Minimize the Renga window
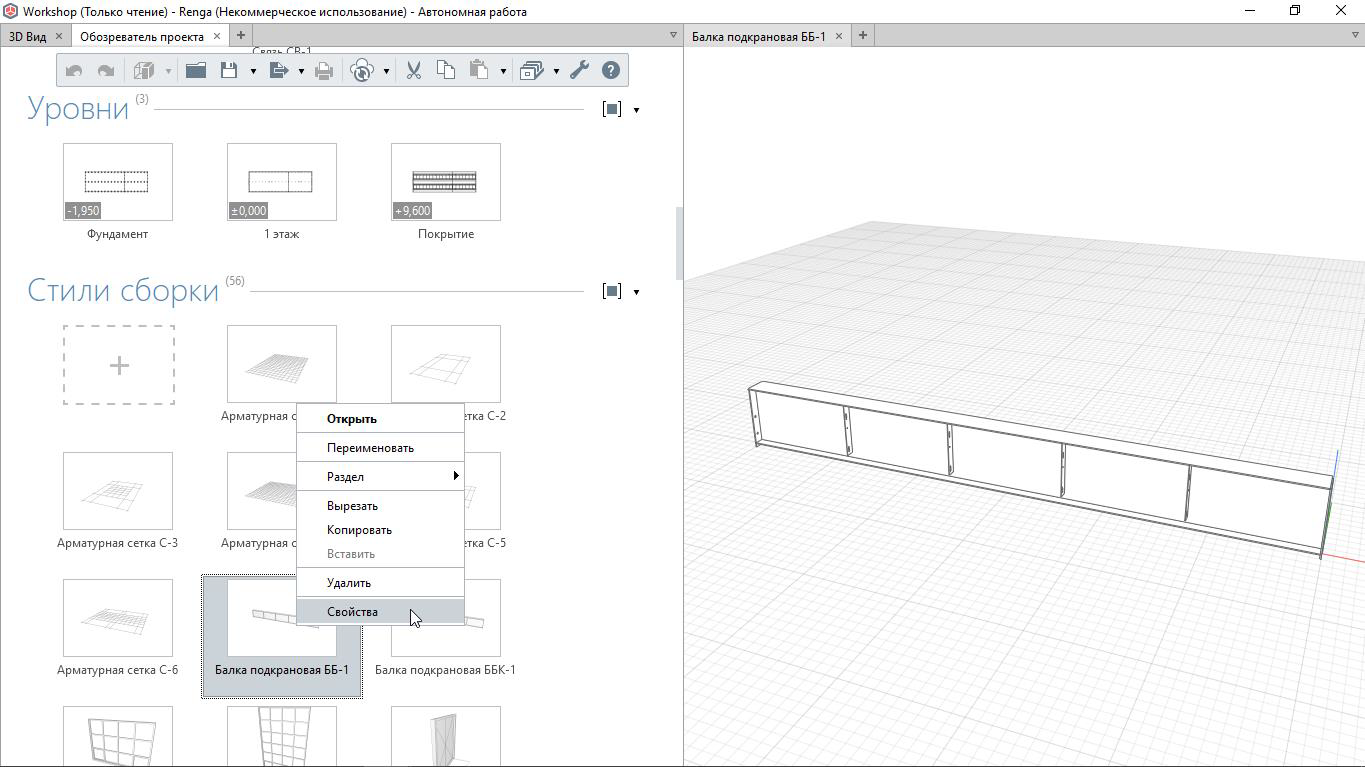1365x767 pixels. [x=1250, y=11]
